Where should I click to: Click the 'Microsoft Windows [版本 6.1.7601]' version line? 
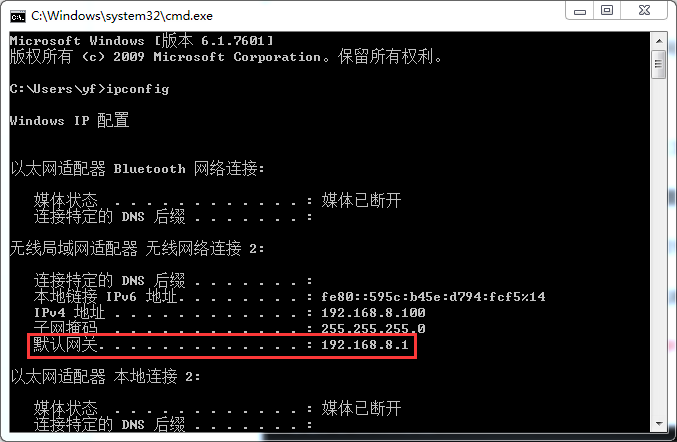pos(142,41)
